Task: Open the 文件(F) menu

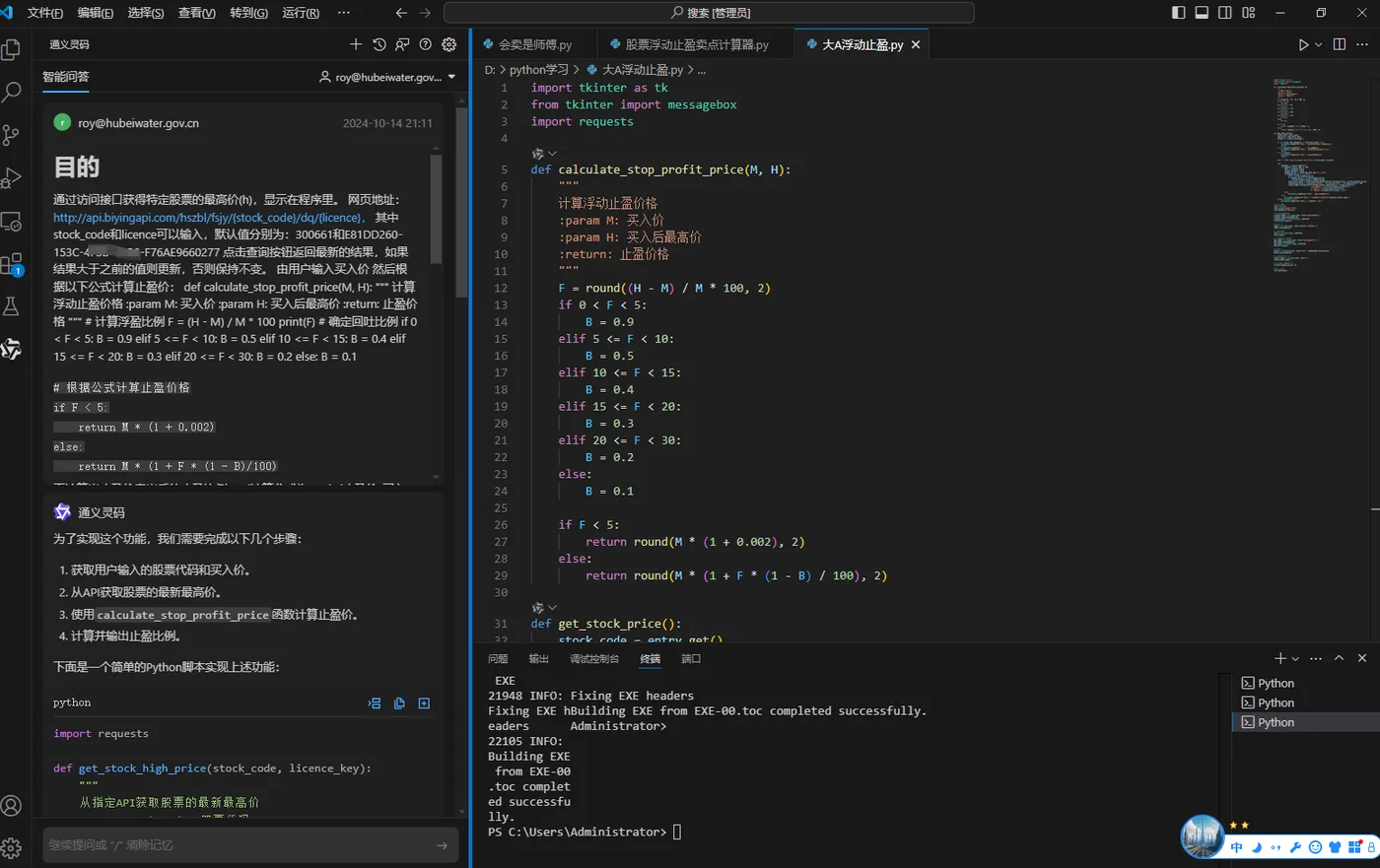Action: tap(45, 13)
